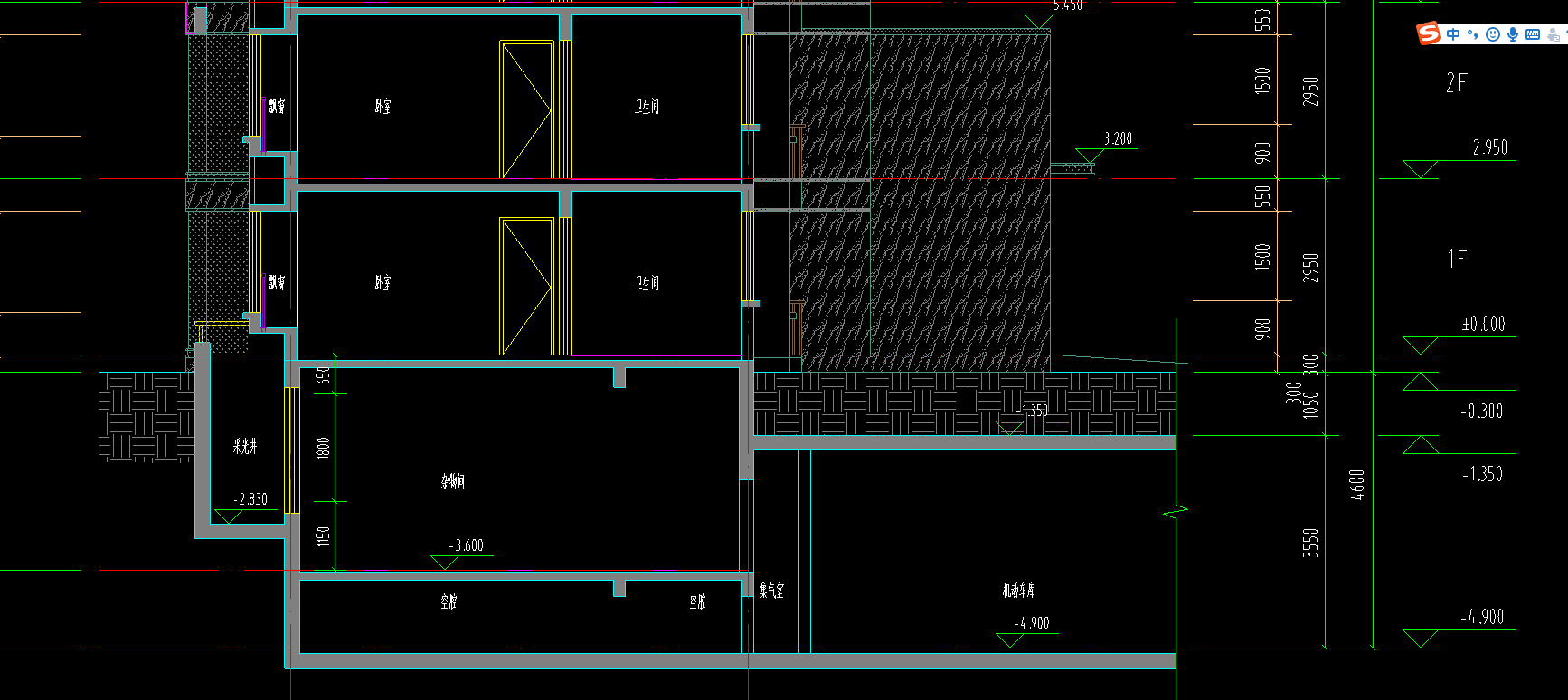Click the 机动车库 garage label
The width and height of the screenshot is (1568, 700).
[1018, 591]
